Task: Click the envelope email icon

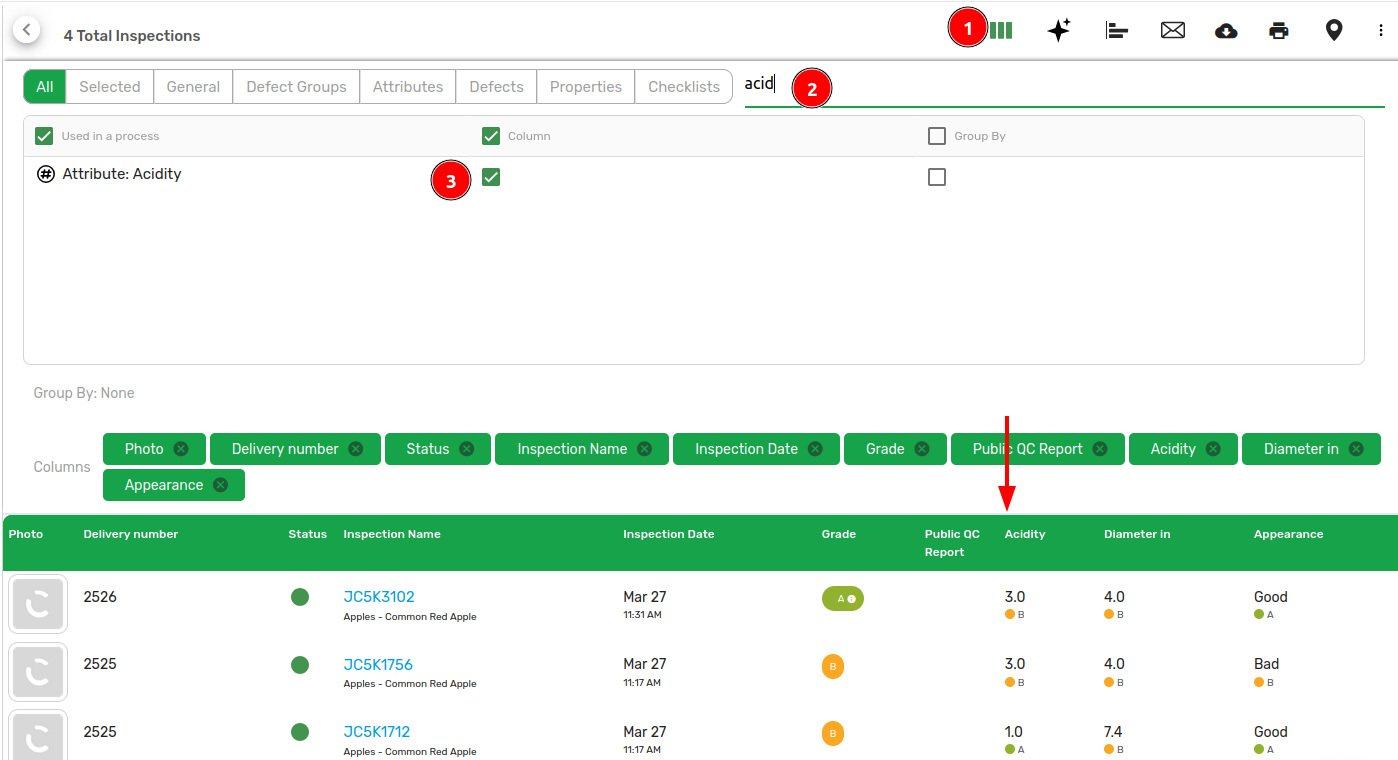Action: tap(1173, 31)
